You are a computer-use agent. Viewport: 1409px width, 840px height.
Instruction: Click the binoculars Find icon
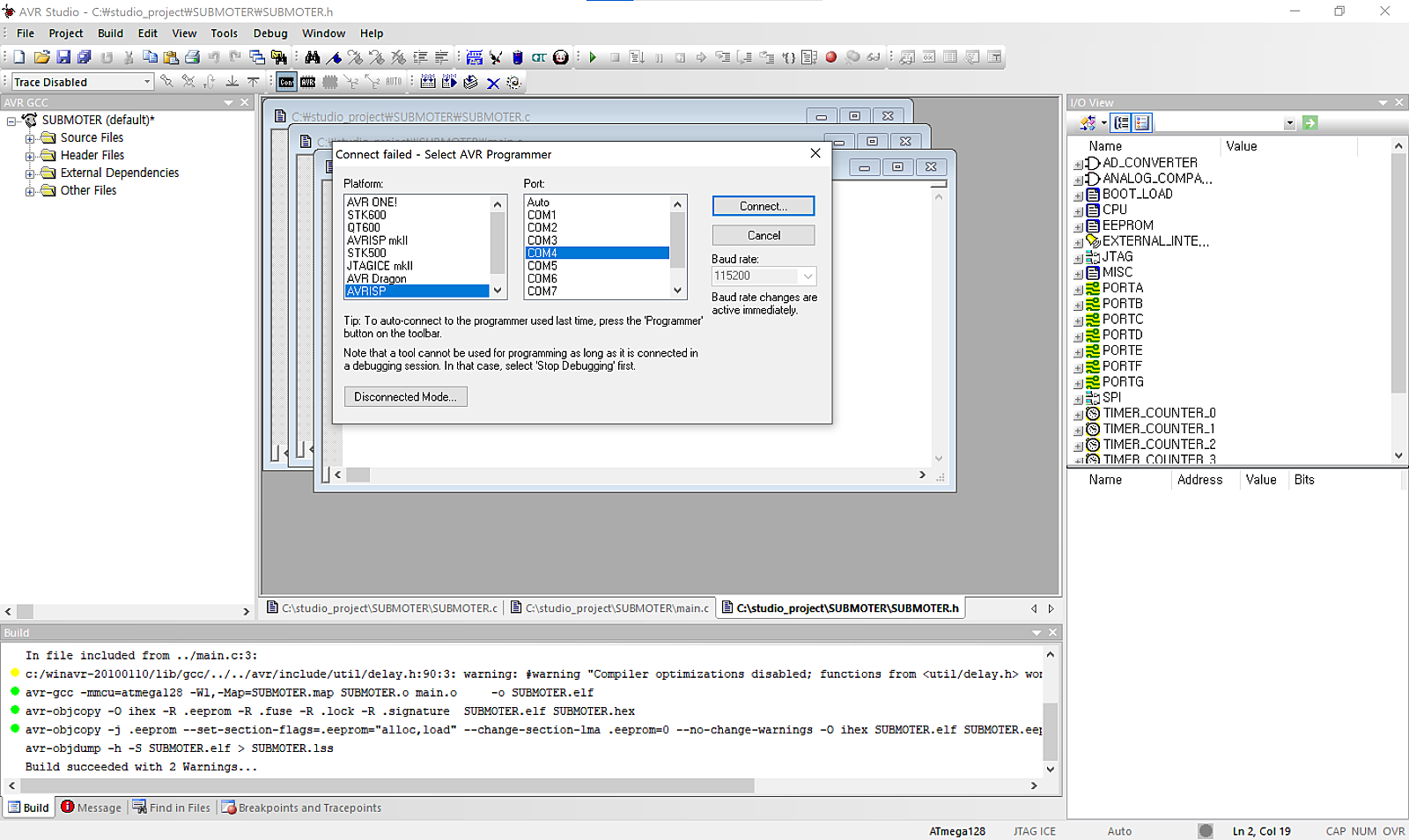tap(313, 57)
